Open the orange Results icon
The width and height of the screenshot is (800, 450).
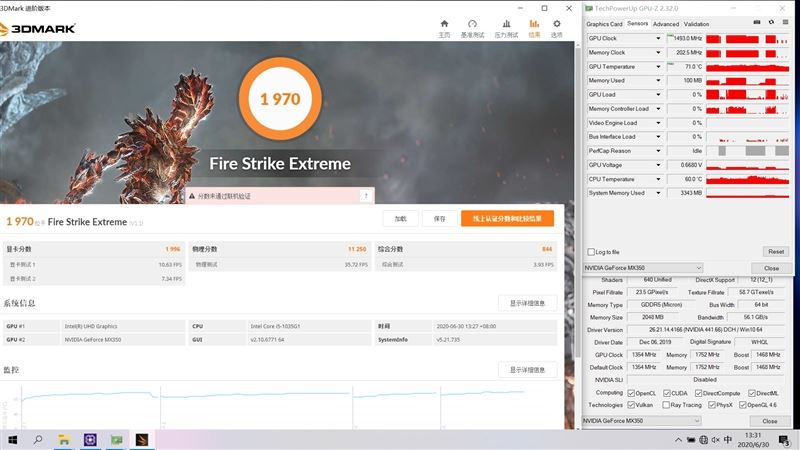tap(534, 24)
